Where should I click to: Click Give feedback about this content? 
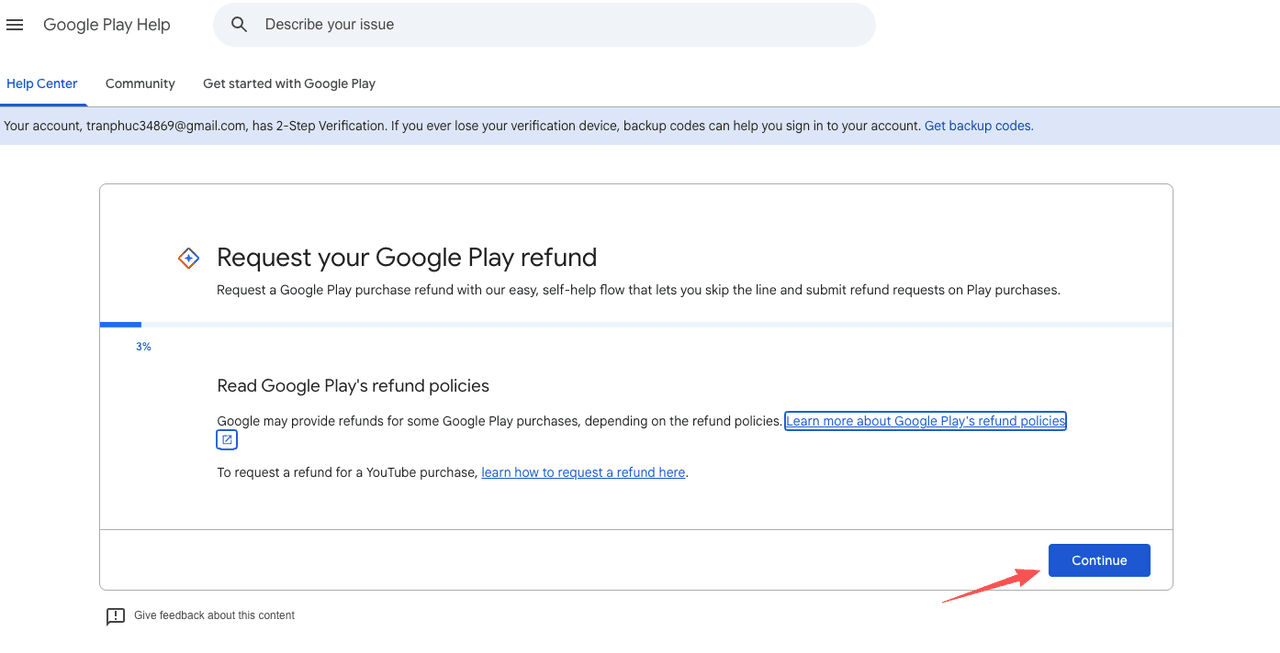point(215,615)
